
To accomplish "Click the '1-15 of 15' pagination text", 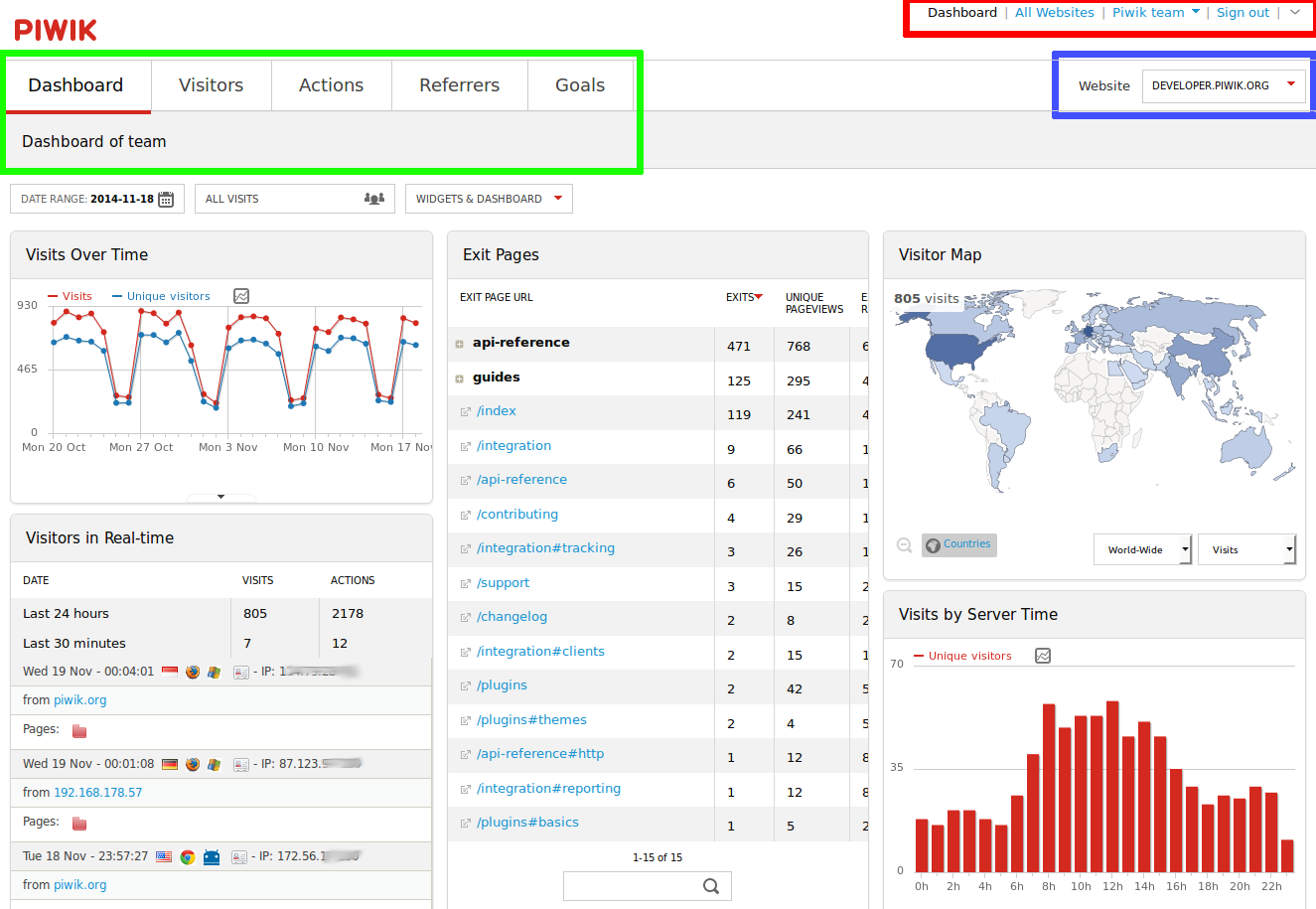I will click(658, 857).
